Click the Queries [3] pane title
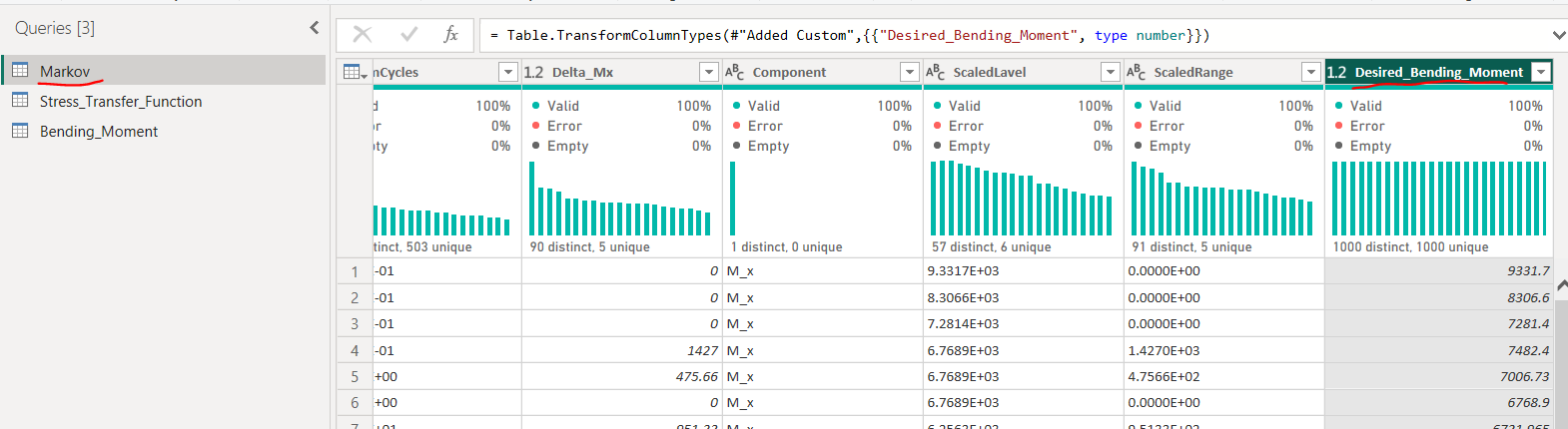 (x=55, y=28)
